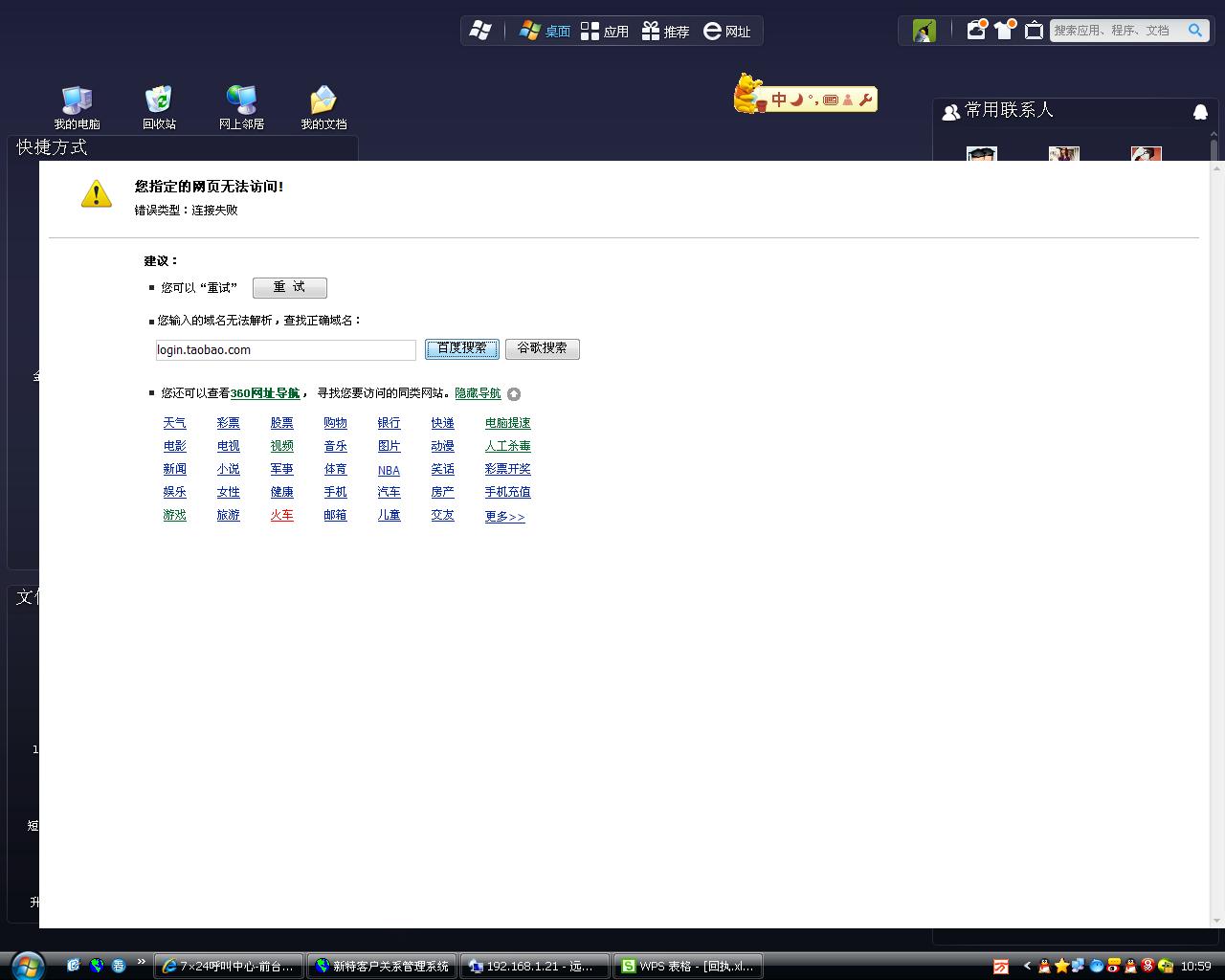Open the 购物 link
The height and width of the screenshot is (980, 1225).
[x=336, y=423]
